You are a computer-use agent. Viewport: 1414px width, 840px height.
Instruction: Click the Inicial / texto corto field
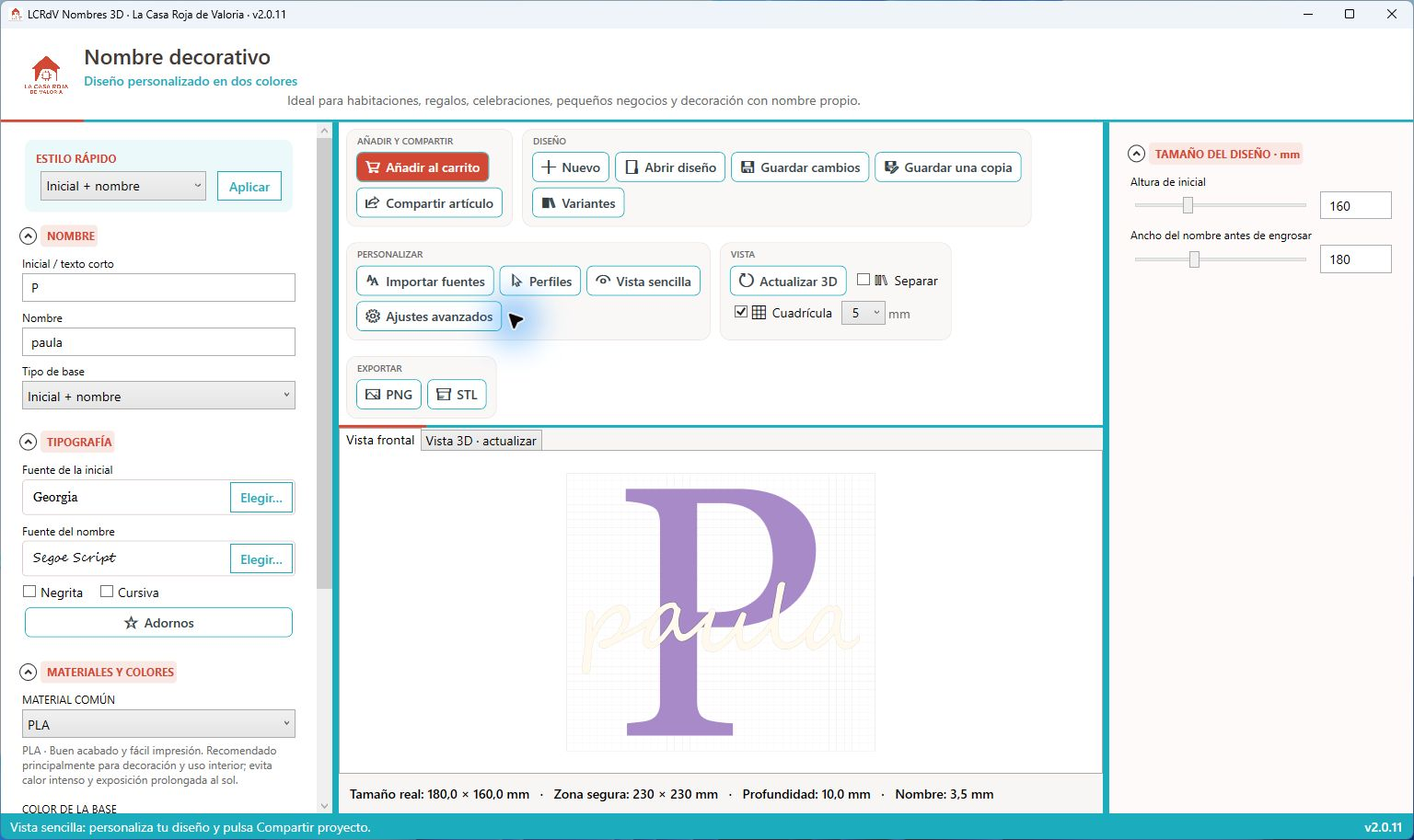click(158, 287)
